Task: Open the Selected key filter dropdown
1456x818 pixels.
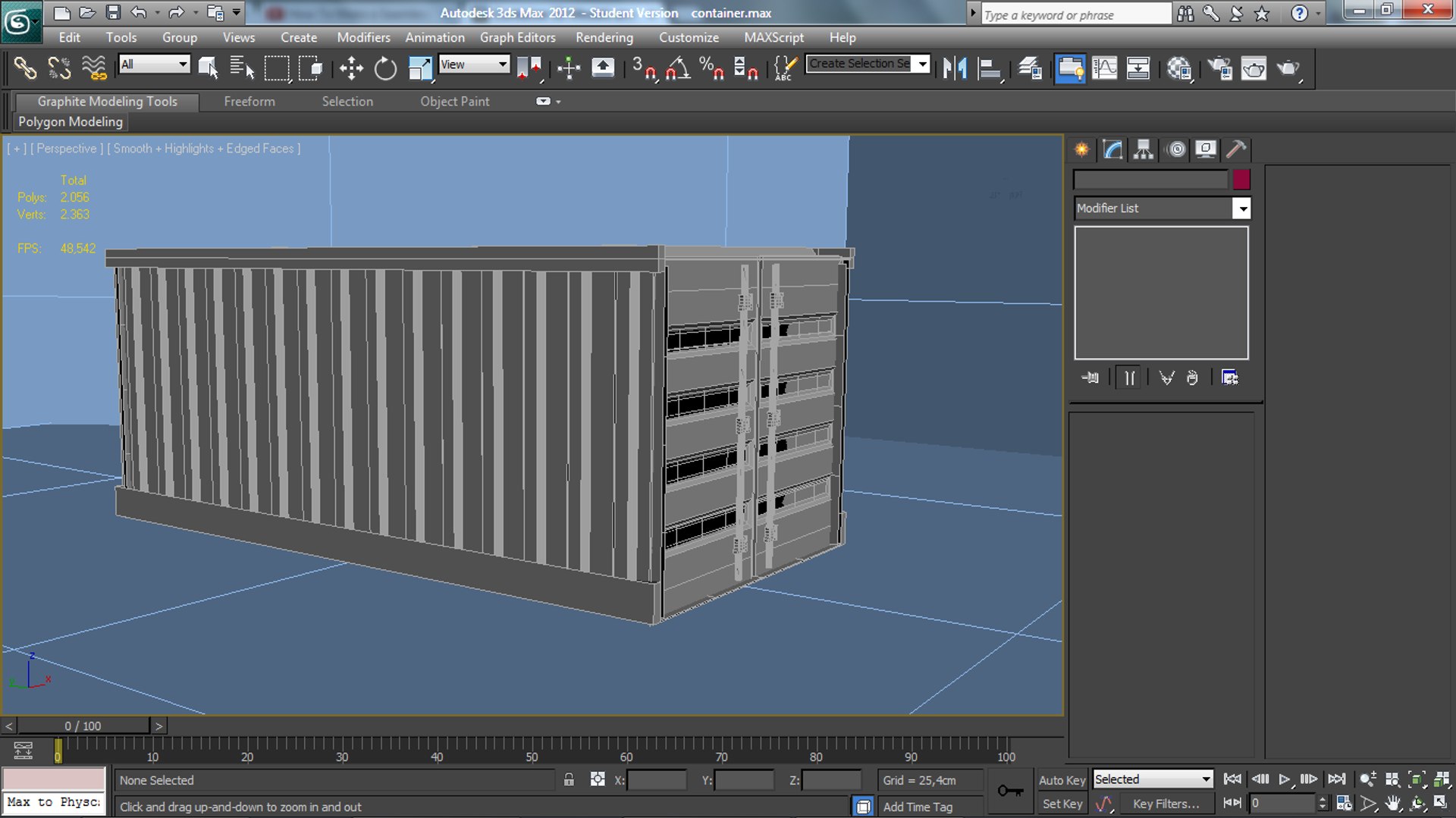Action: click(x=1153, y=779)
